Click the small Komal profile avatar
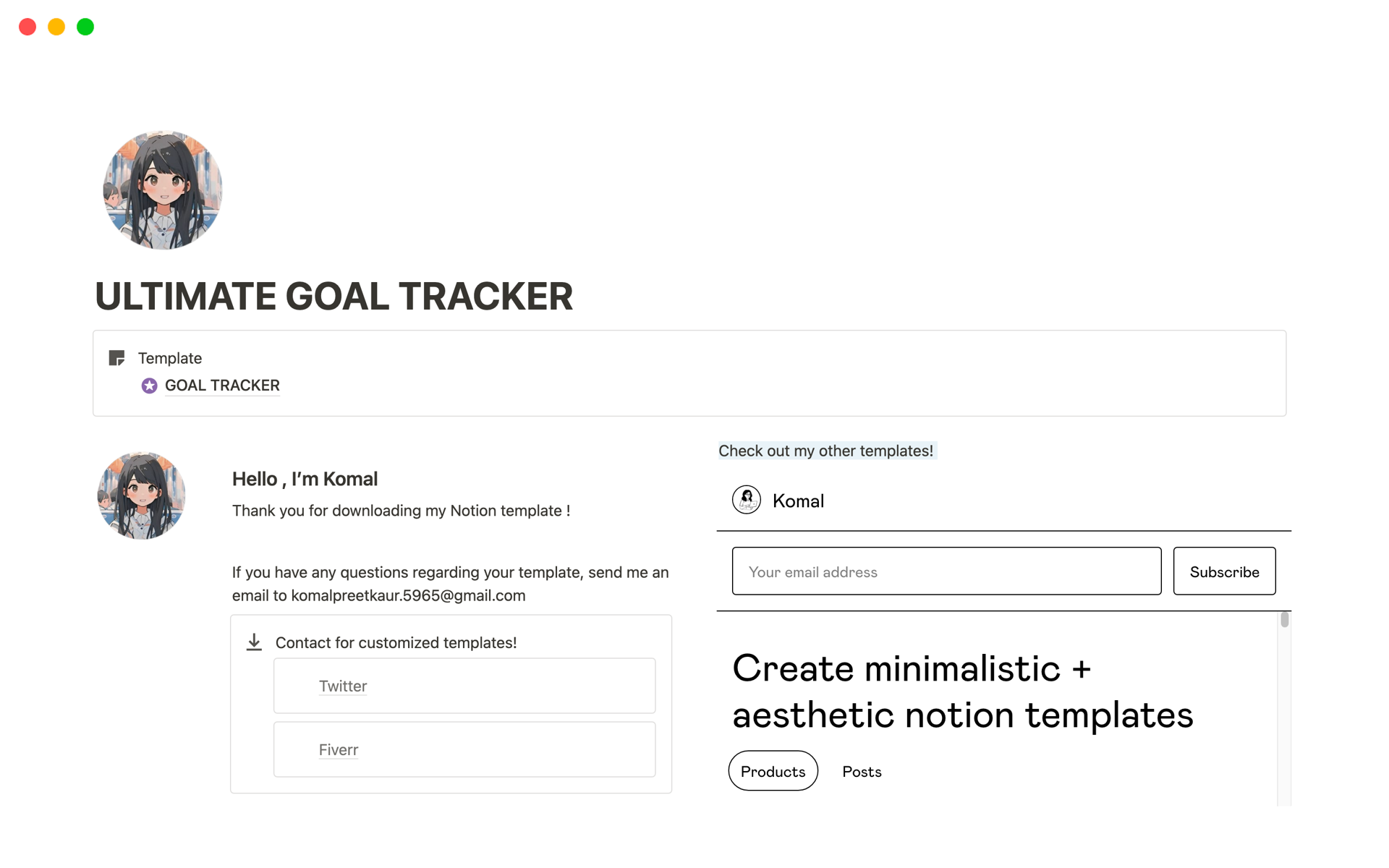This screenshot has width=1389, height=868. point(142,496)
